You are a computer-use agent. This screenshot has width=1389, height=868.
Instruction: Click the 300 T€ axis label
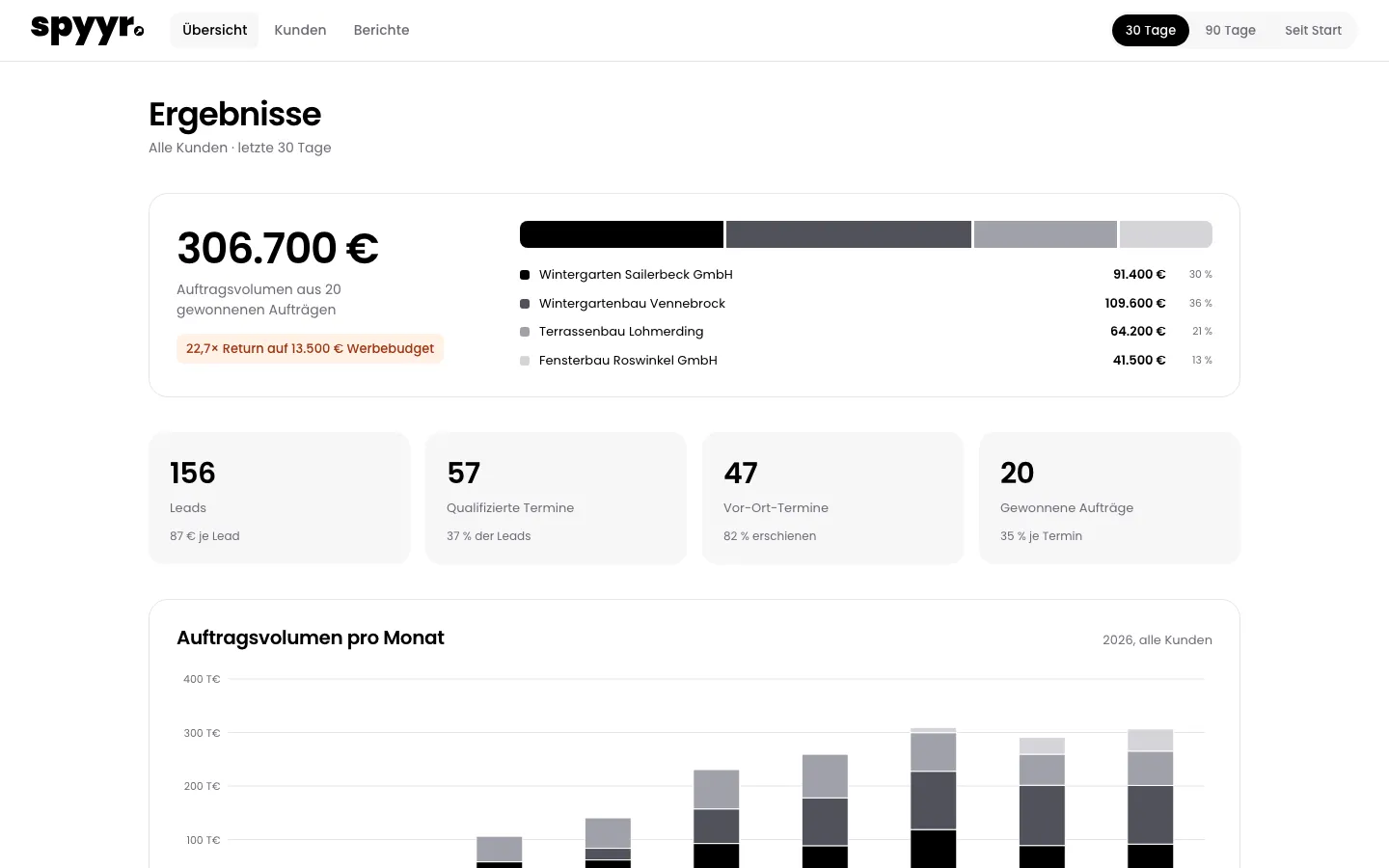coord(202,733)
